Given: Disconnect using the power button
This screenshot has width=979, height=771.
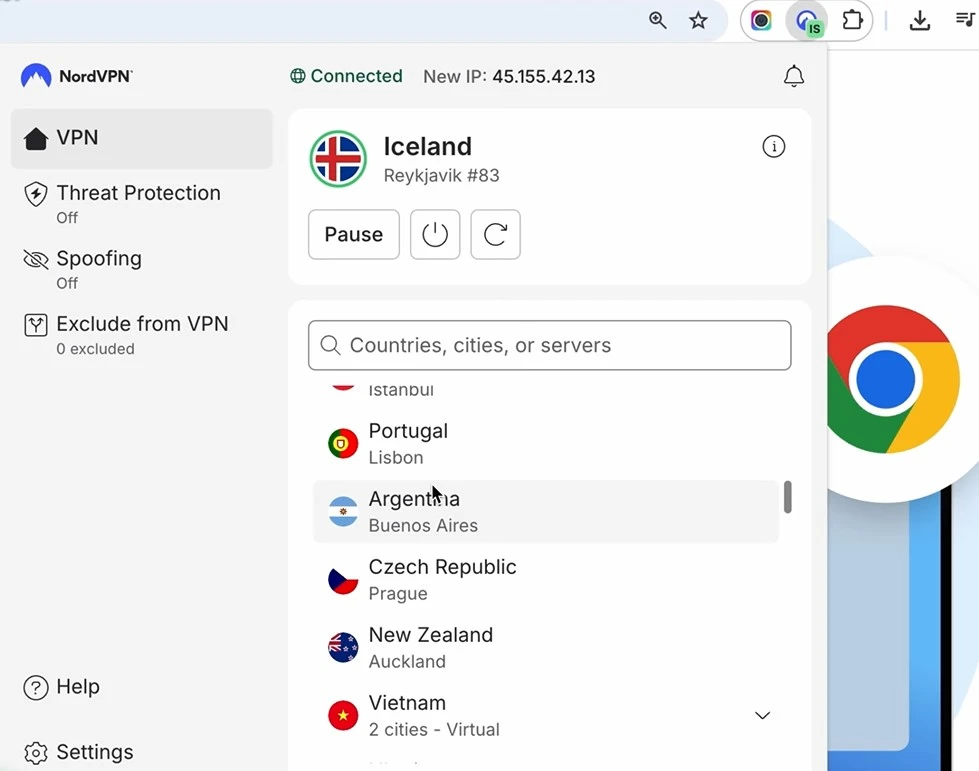Looking at the screenshot, I should [435, 234].
